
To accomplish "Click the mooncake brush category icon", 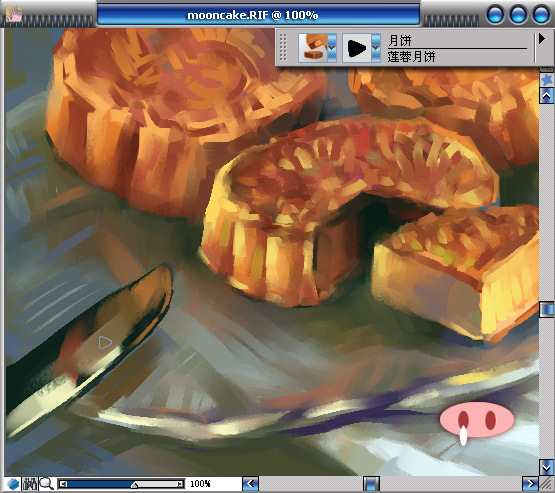I will [313, 48].
